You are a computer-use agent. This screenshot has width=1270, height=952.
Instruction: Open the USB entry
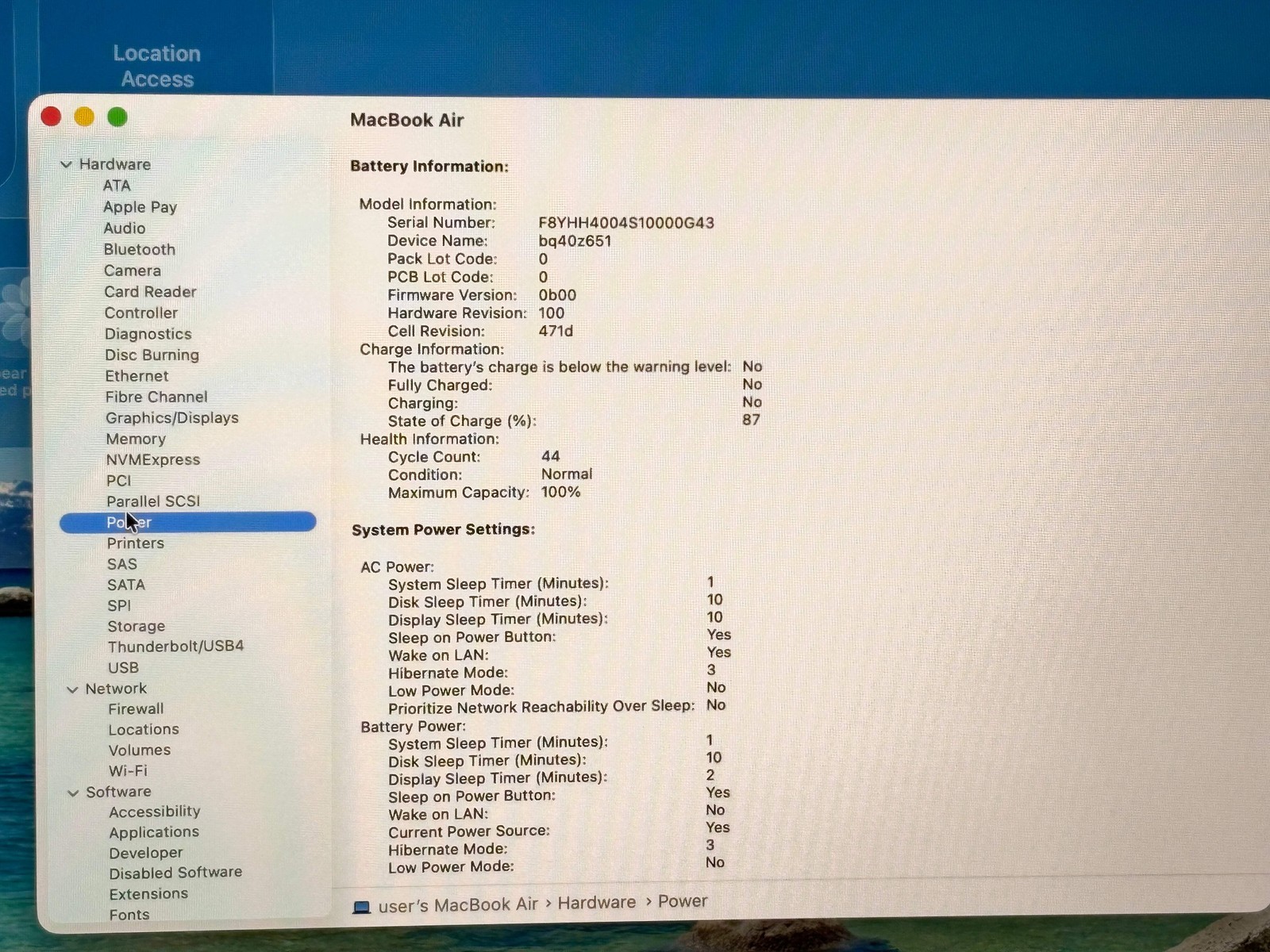click(x=123, y=668)
